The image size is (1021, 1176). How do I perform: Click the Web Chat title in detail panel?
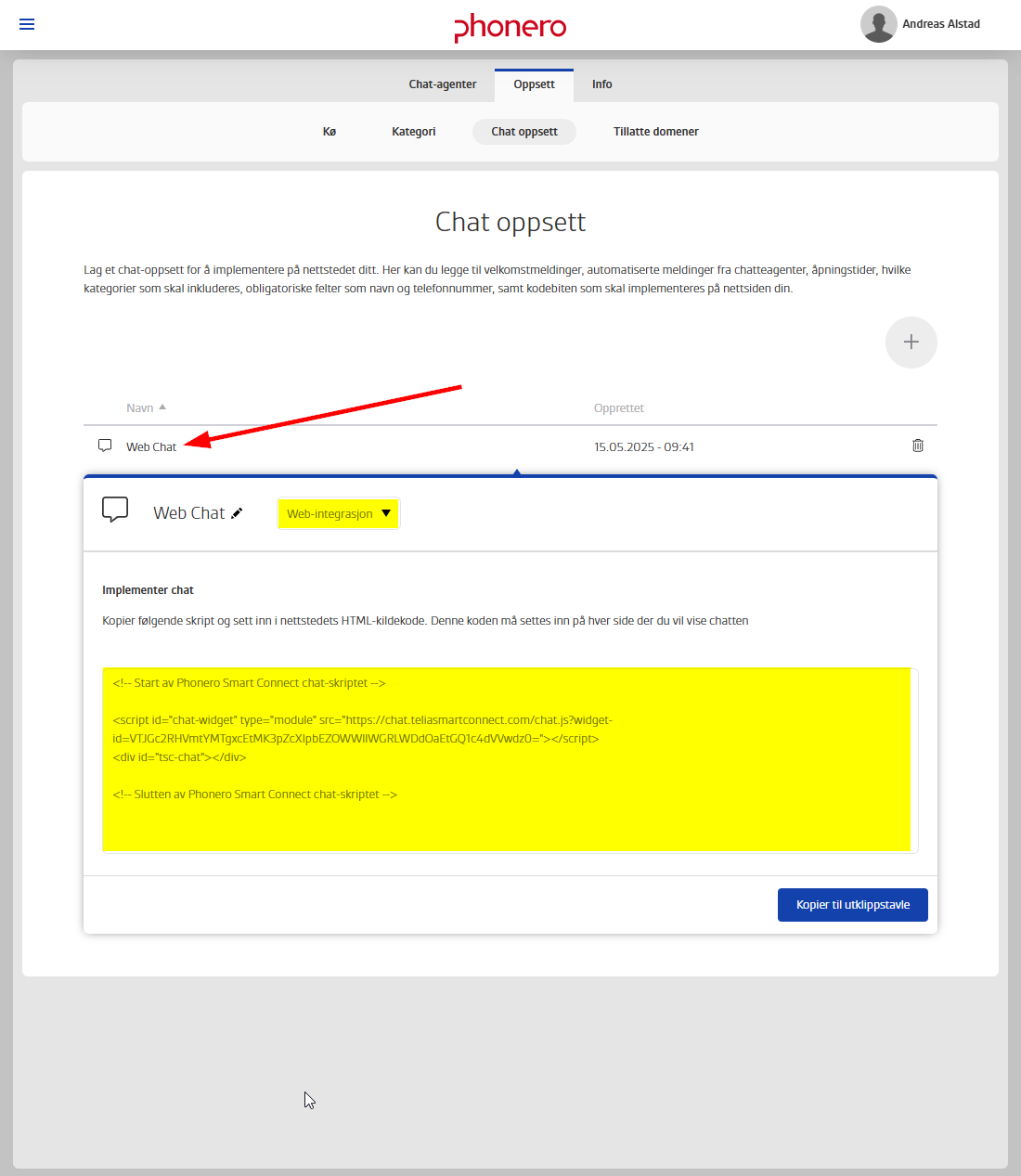pos(189,513)
